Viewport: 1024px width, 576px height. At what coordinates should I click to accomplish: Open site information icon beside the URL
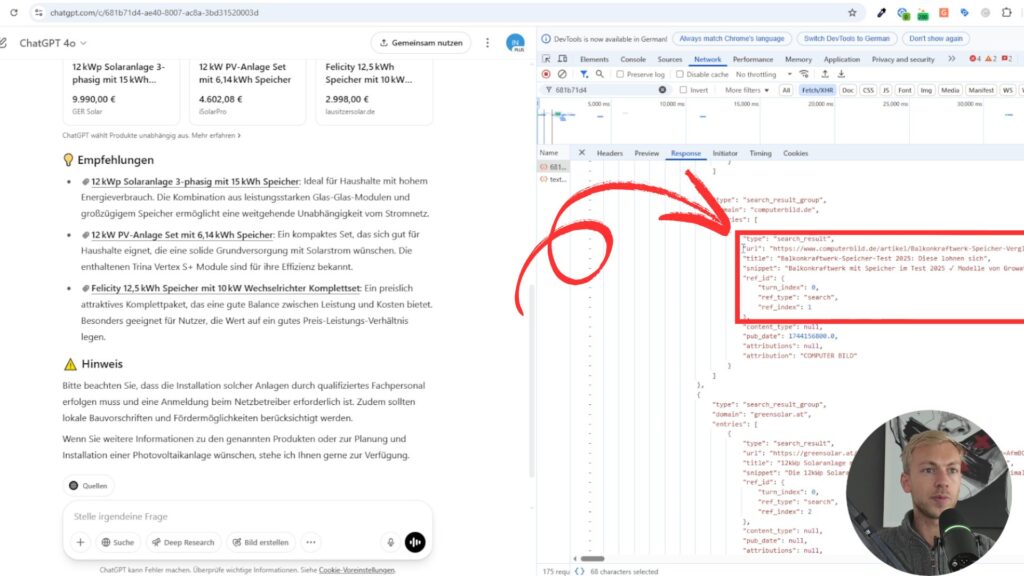pyautogui.click(x=39, y=12)
